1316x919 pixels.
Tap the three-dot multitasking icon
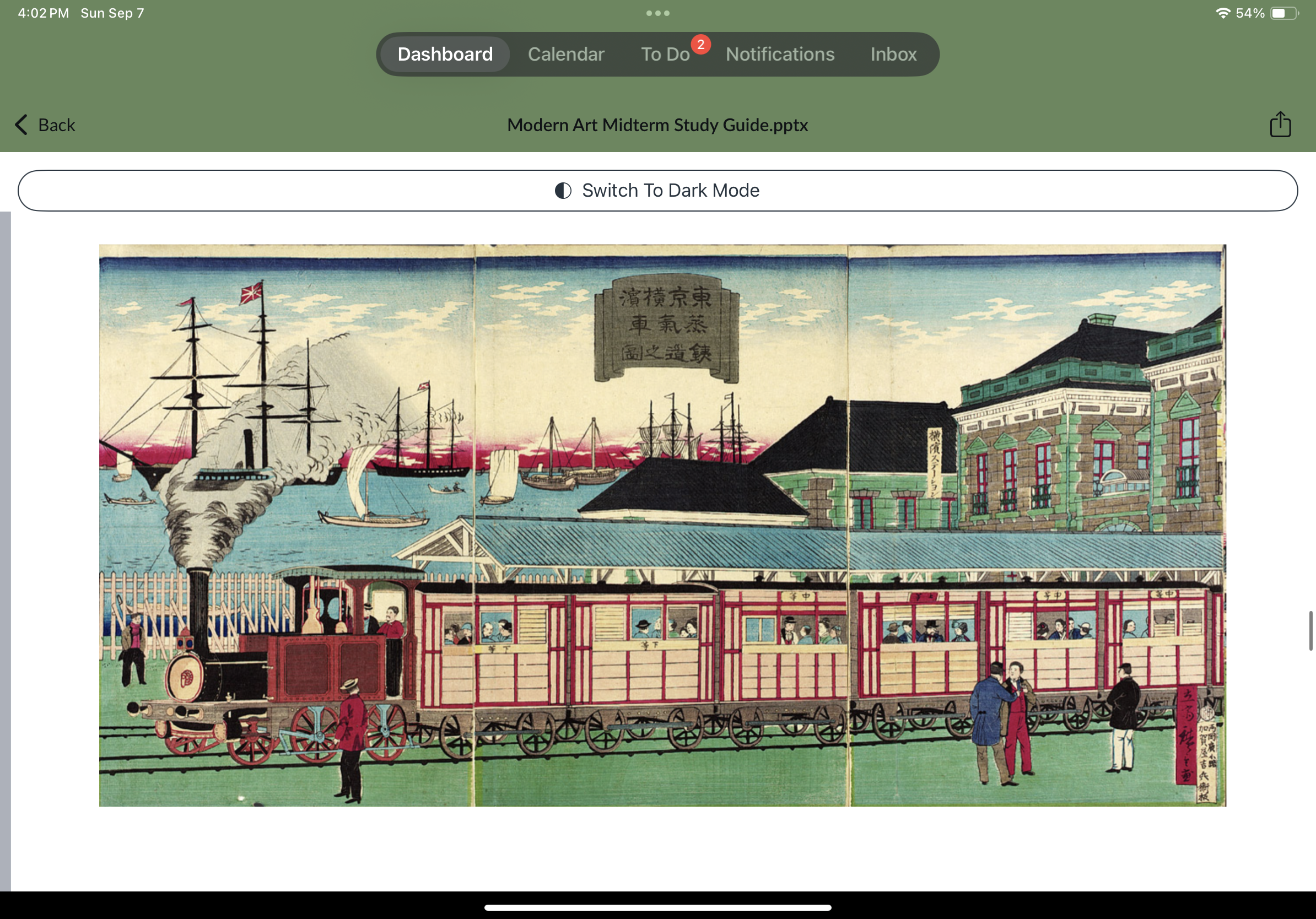(x=657, y=13)
